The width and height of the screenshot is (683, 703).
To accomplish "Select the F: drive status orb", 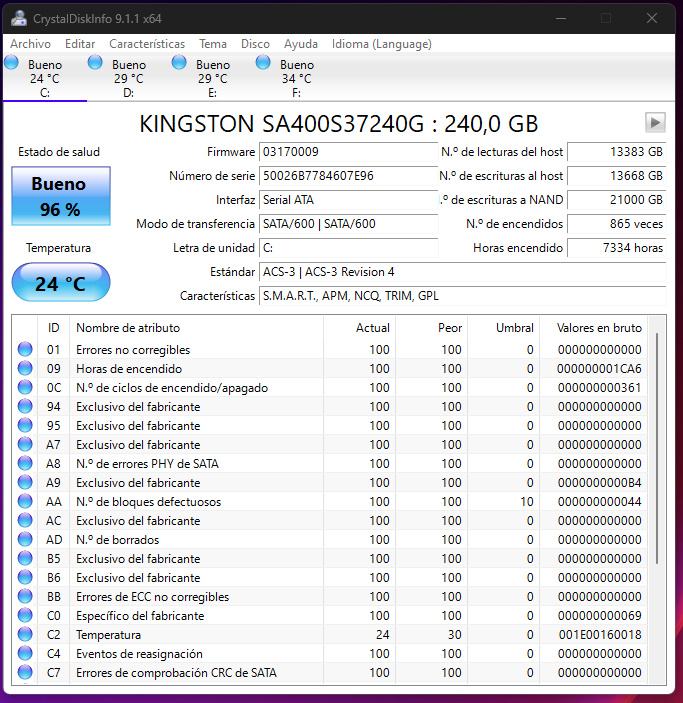I will click(263, 62).
